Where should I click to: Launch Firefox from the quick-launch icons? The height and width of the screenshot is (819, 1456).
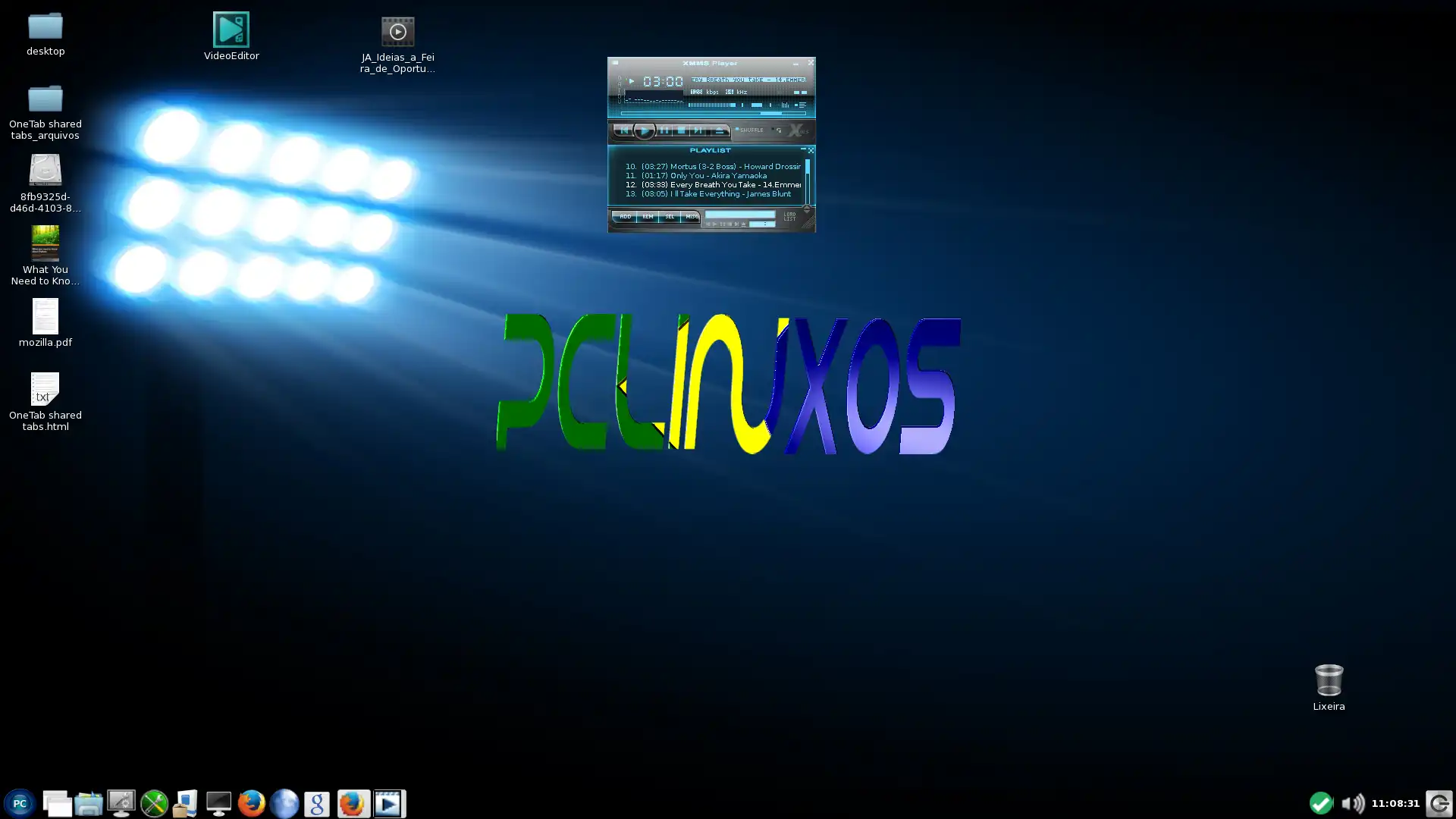251,803
